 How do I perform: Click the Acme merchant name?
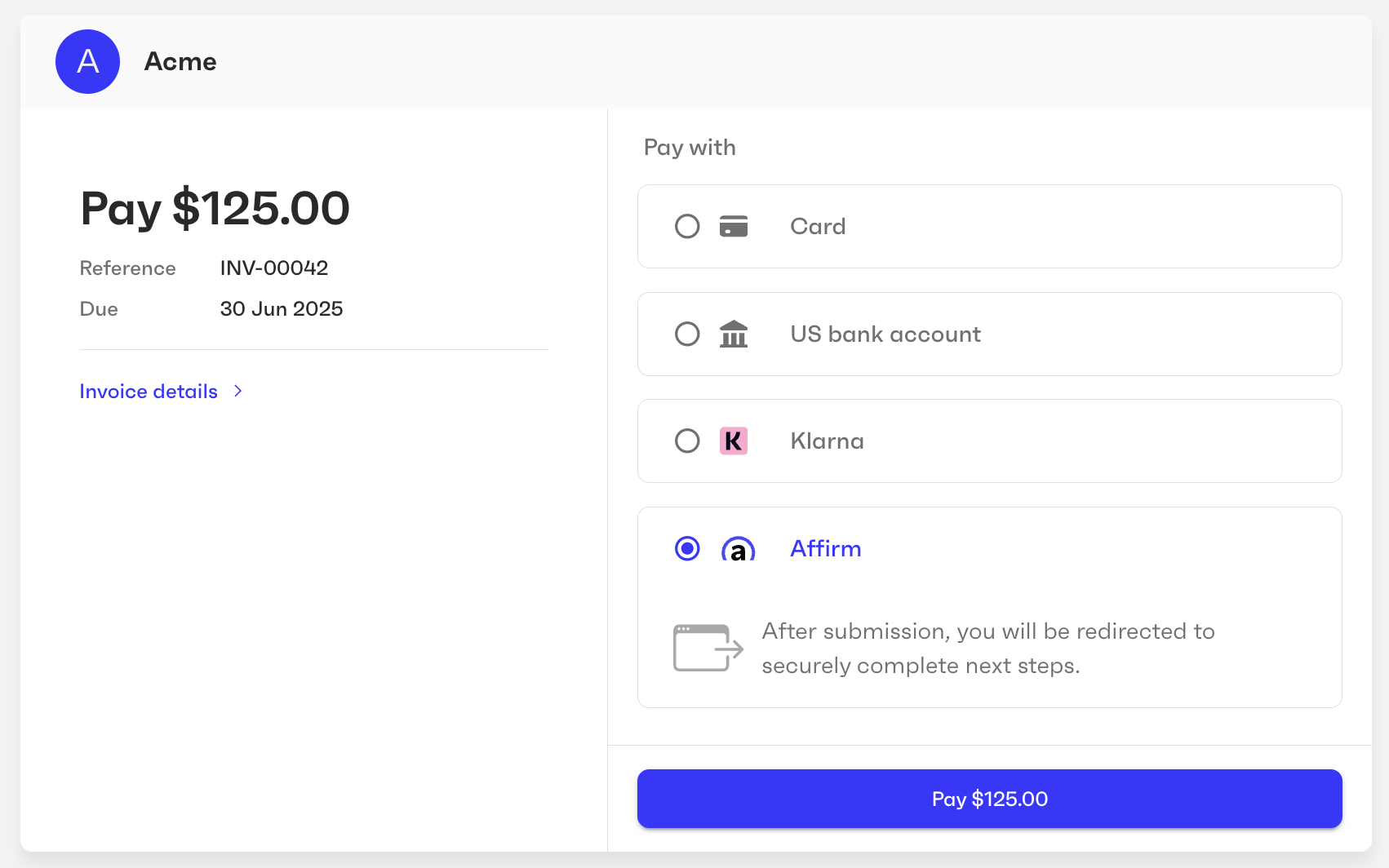click(x=180, y=61)
